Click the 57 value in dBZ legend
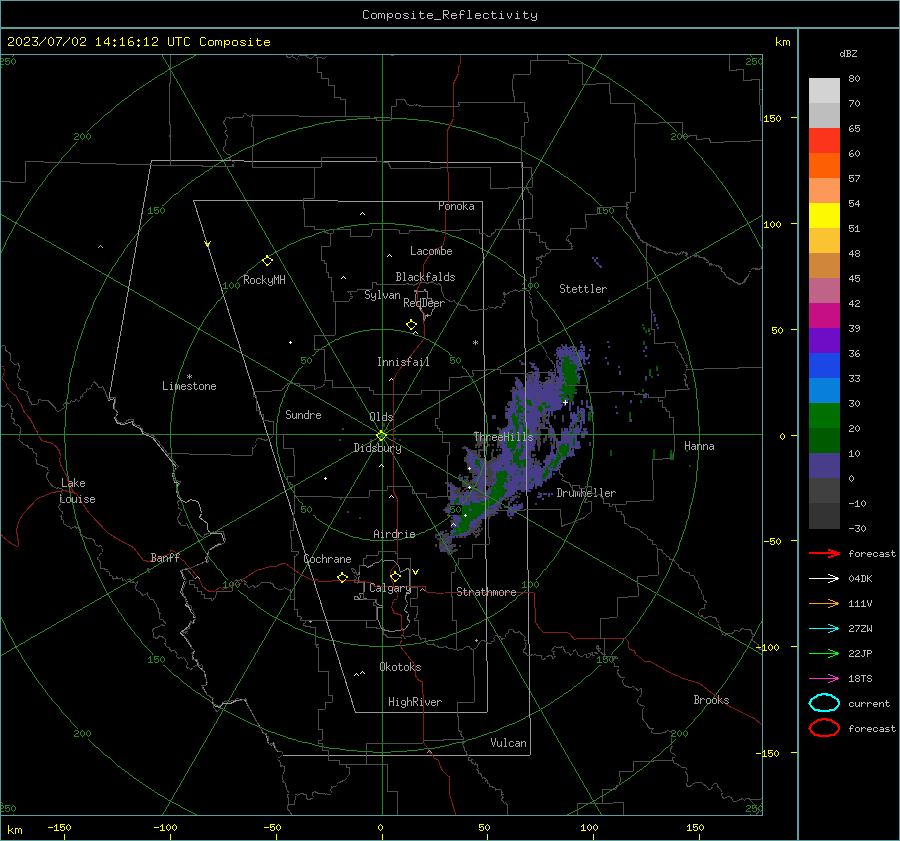 854,179
